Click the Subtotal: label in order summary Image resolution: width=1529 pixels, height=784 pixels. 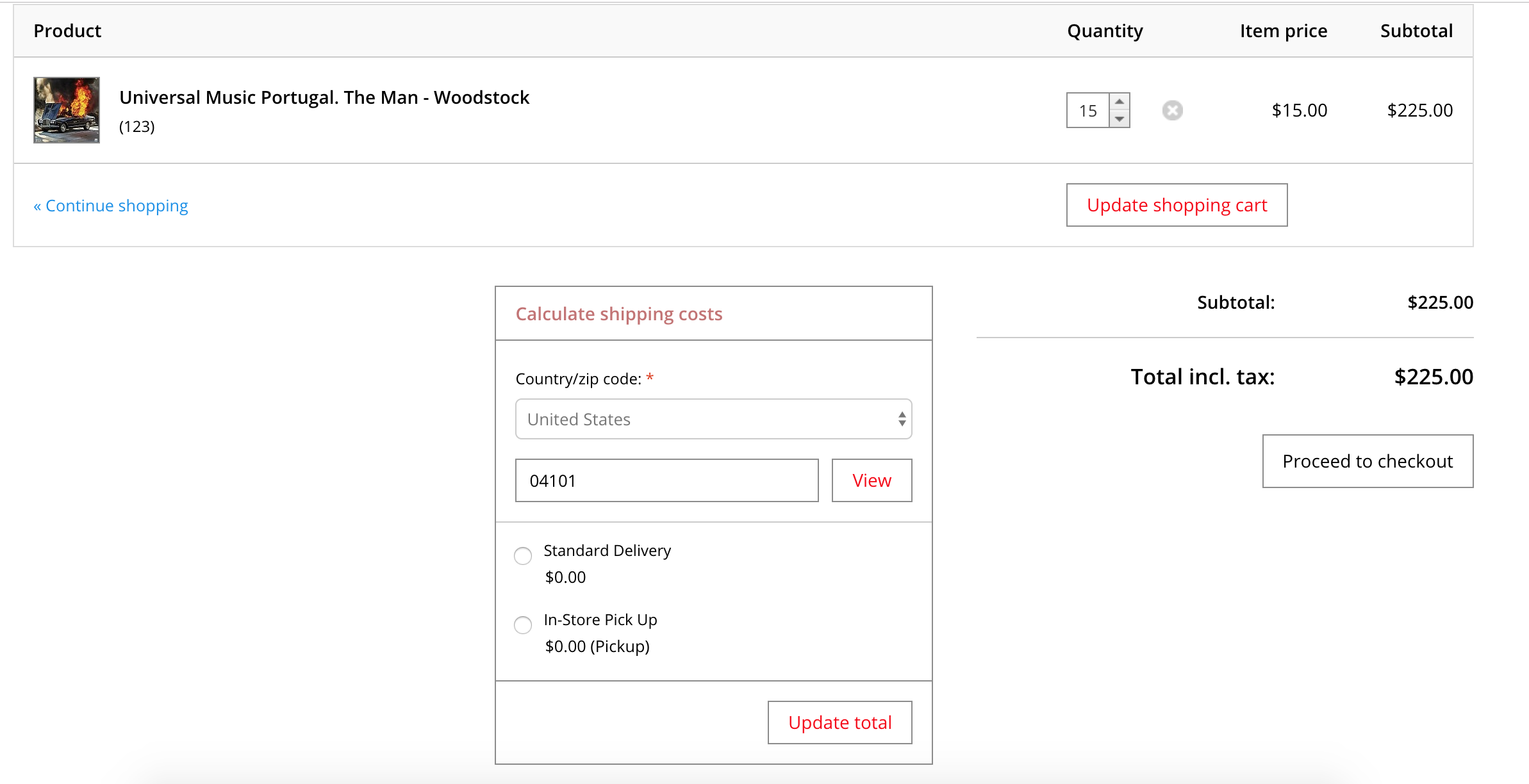(1236, 302)
